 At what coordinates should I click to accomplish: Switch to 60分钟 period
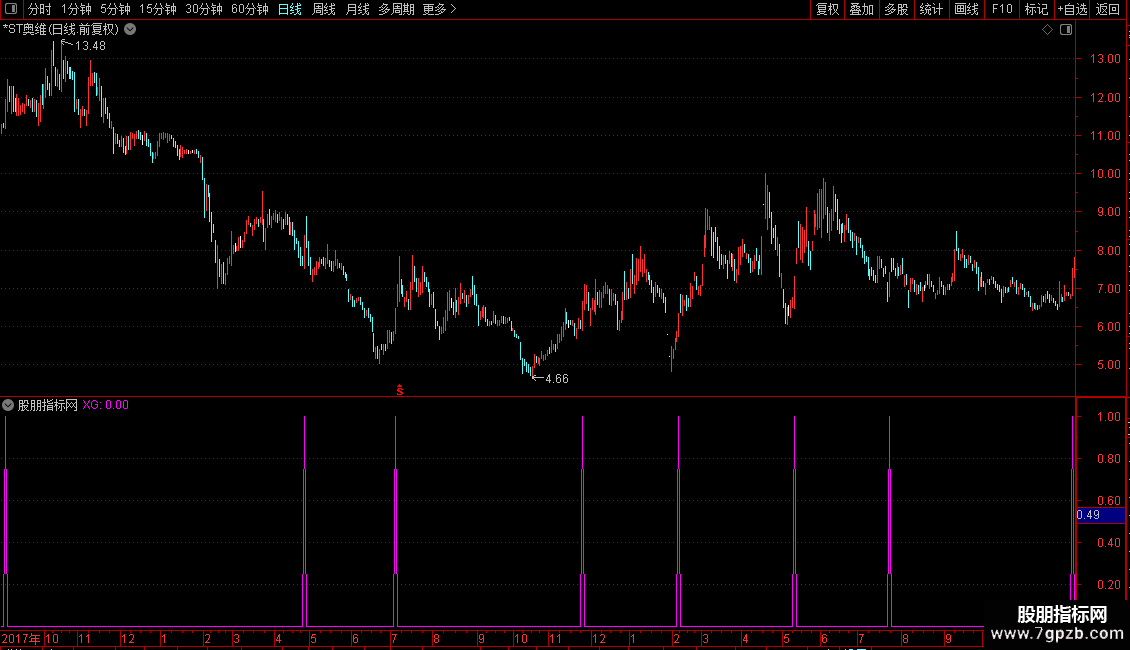249,9
